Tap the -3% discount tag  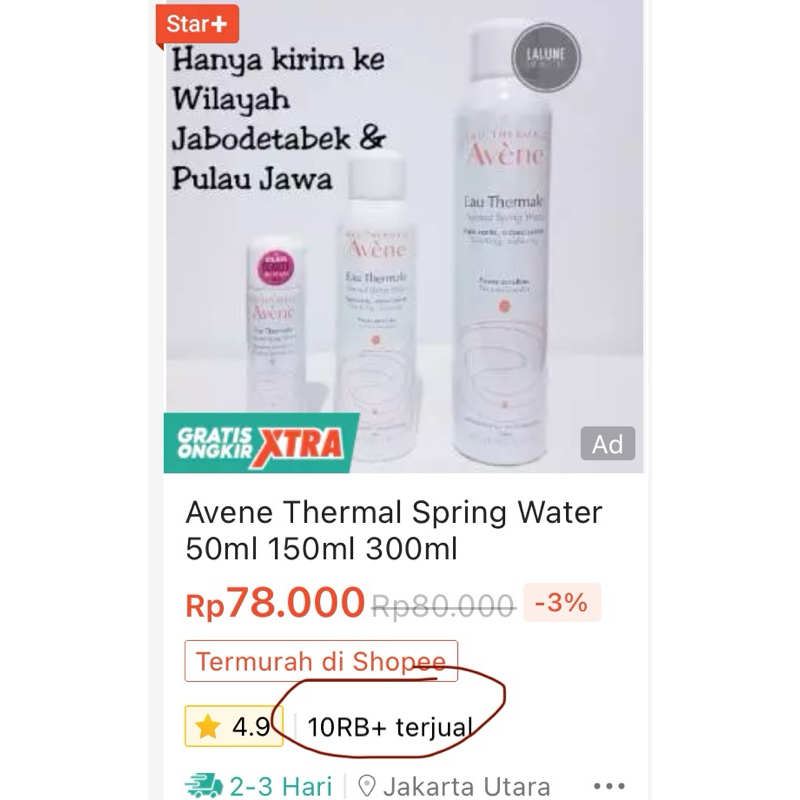click(562, 603)
